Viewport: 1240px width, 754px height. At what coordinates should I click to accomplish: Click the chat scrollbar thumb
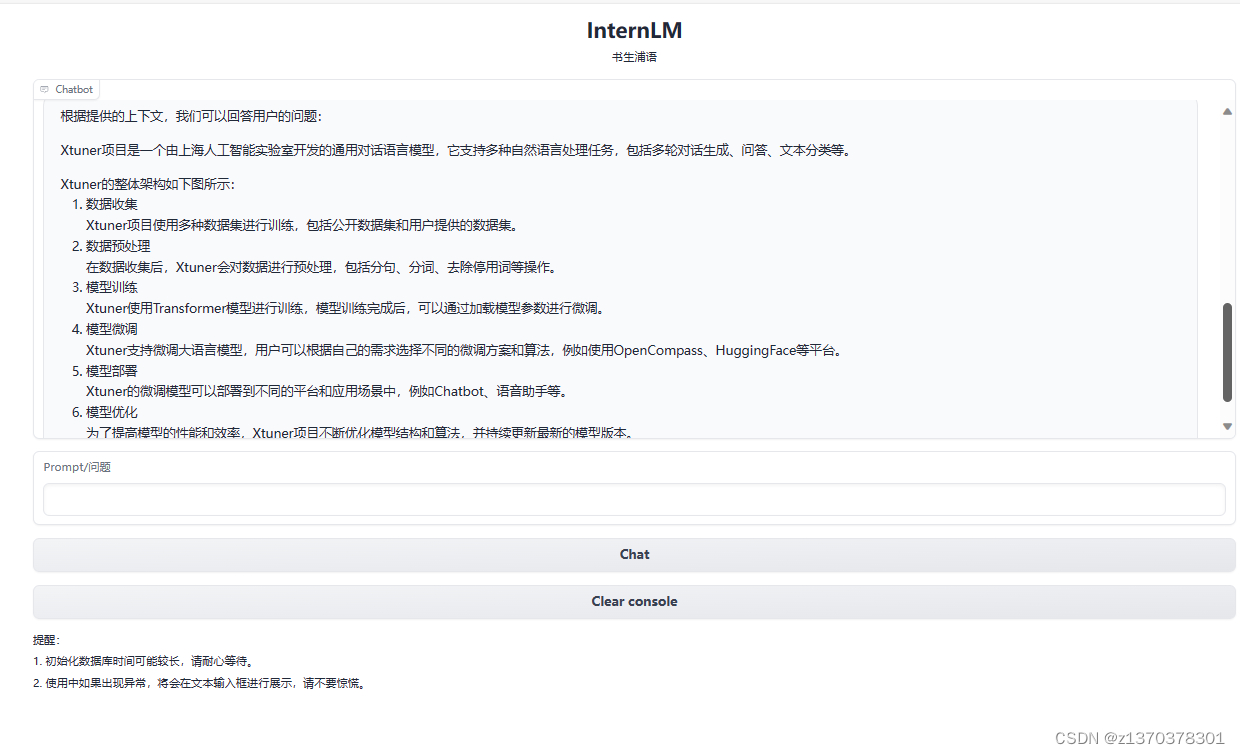1227,352
